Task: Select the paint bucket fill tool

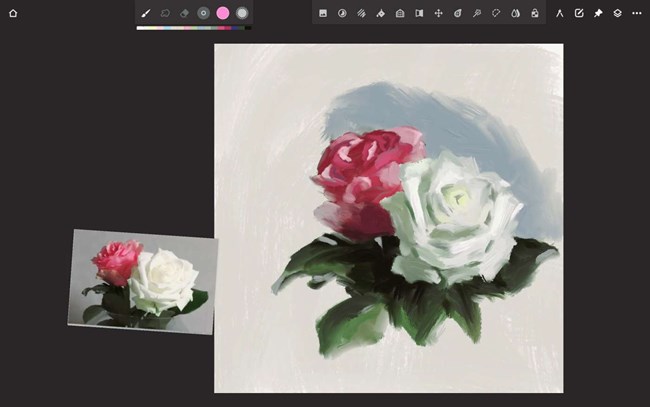Action: [380, 13]
